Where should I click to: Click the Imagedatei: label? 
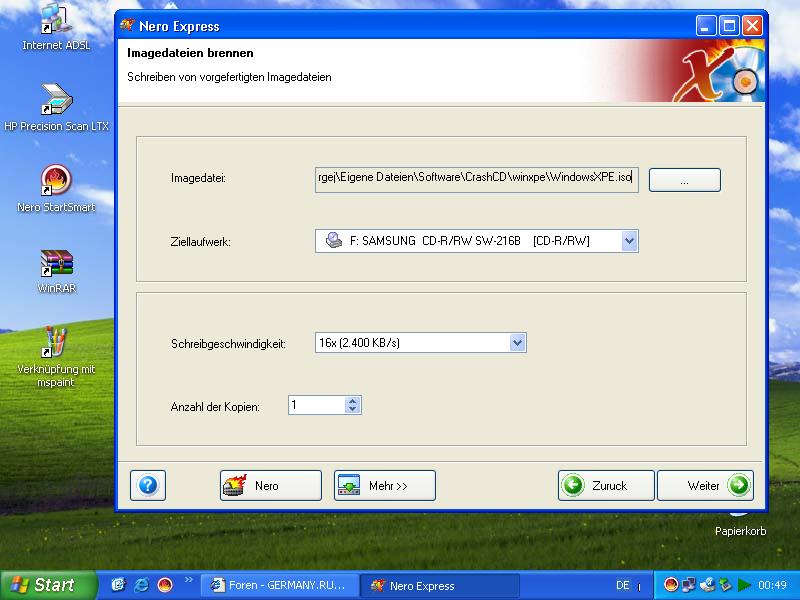[x=198, y=179]
